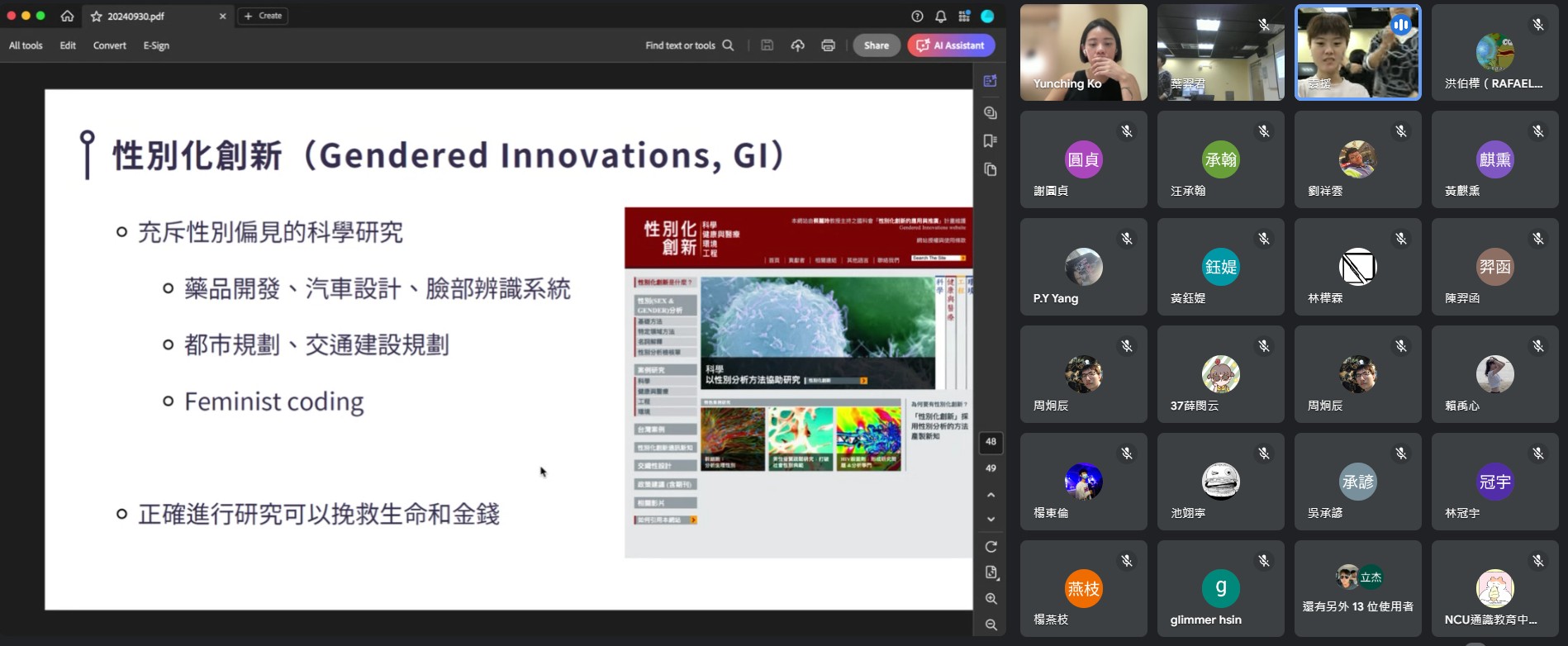Image resolution: width=1568 pixels, height=646 pixels.
Task: Open the page display options dropdown
Action: [991, 572]
